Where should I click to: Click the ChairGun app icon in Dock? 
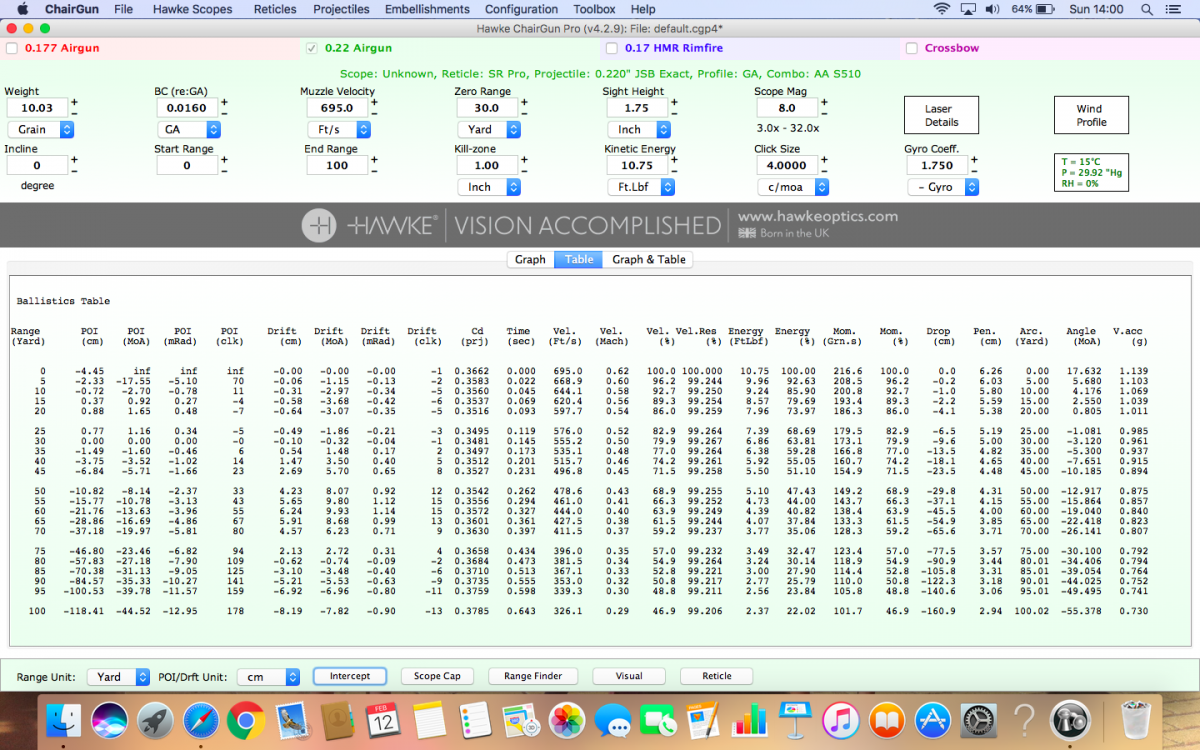1070,719
